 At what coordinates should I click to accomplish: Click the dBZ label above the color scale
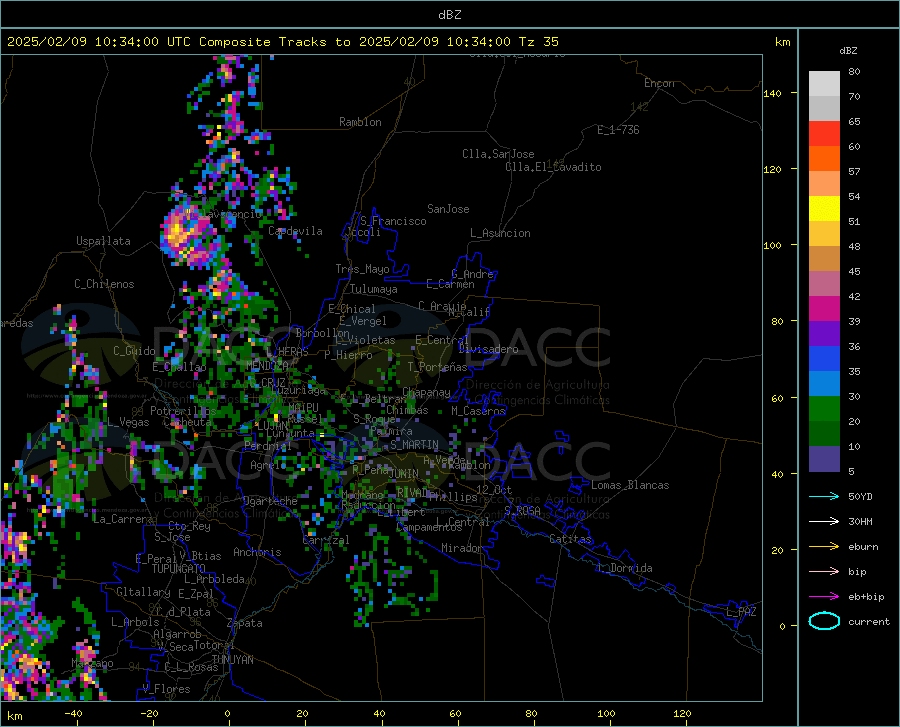pos(848,50)
